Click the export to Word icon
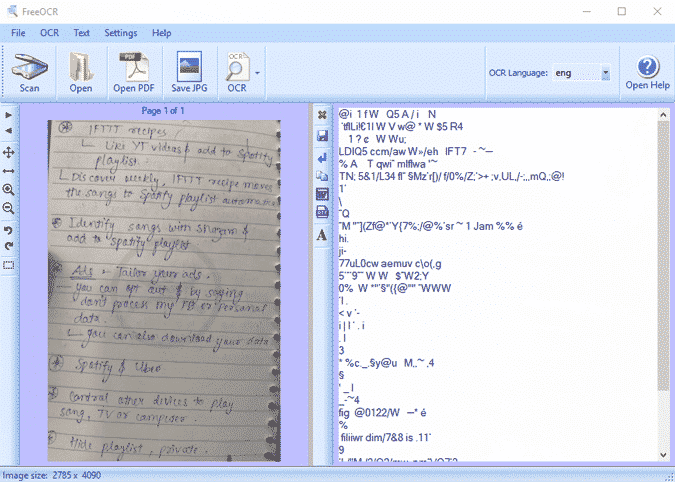This screenshot has height=482, width=675. coord(322,194)
